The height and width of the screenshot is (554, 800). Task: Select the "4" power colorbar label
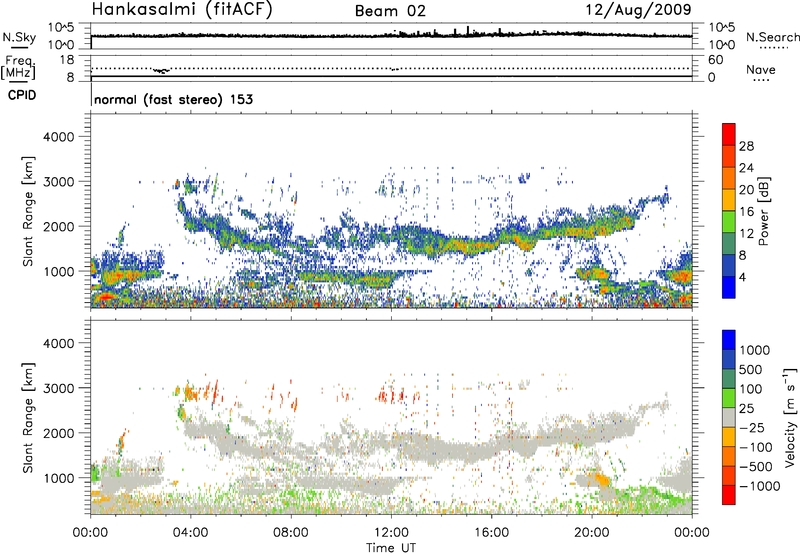point(742,278)
